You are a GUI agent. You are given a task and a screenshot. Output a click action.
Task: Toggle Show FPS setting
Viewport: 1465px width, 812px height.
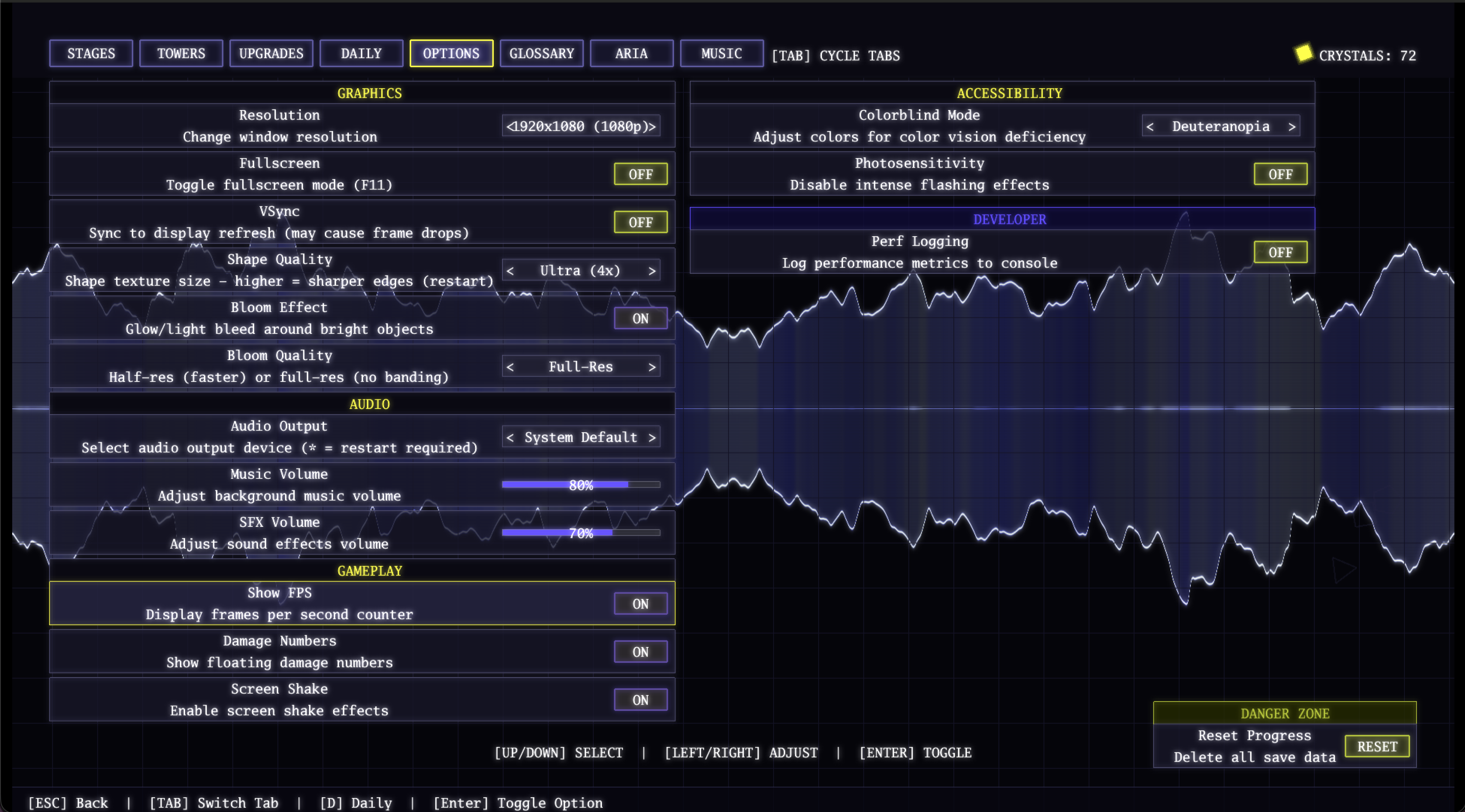click(640, 604)
